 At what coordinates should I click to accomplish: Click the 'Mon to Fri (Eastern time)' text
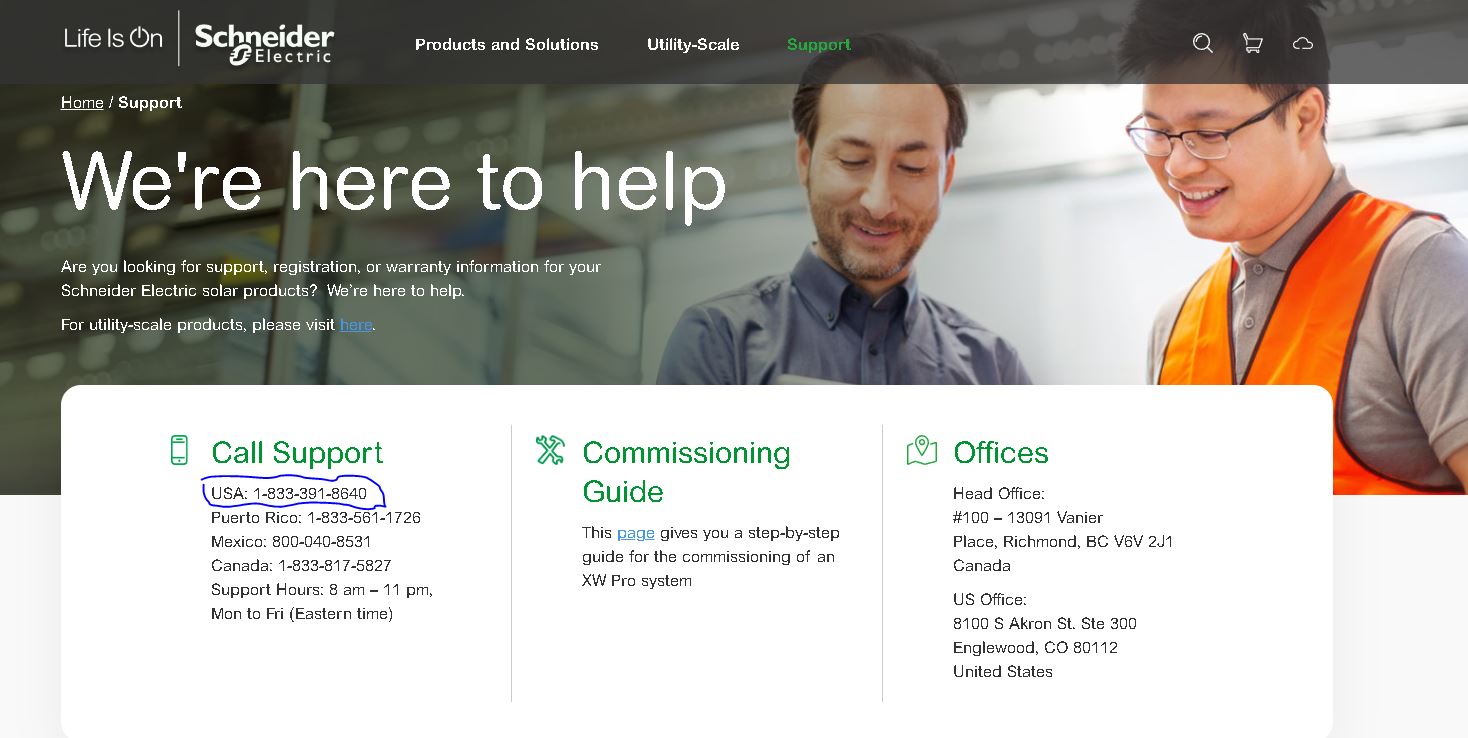click(x=302, y=614)
